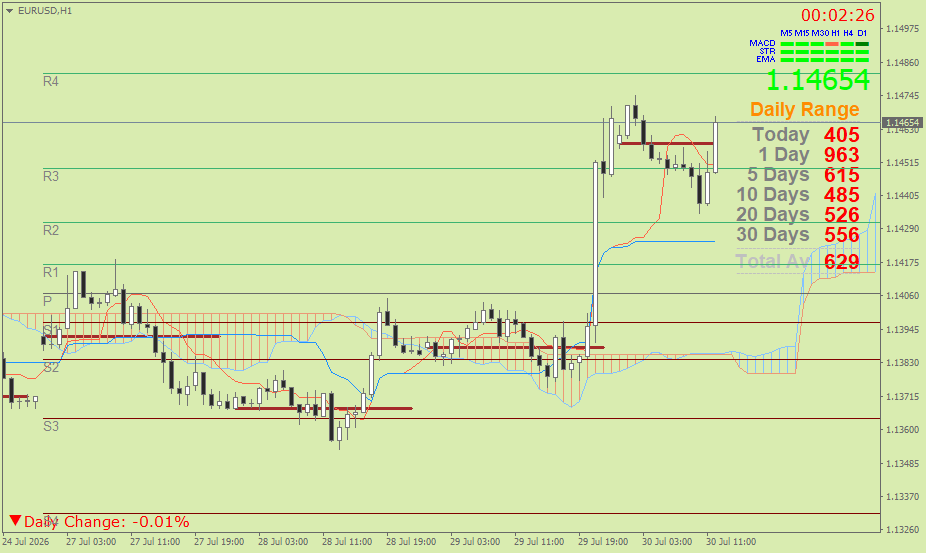Click the 10 Days range label
Image resolution: width=926 pixels, height=553 pixels.
coord(772,194)
